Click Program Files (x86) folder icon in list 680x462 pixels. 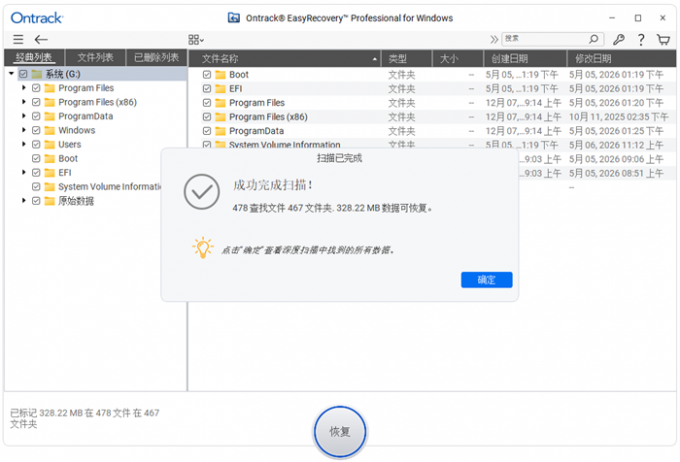tap(220, 117)
